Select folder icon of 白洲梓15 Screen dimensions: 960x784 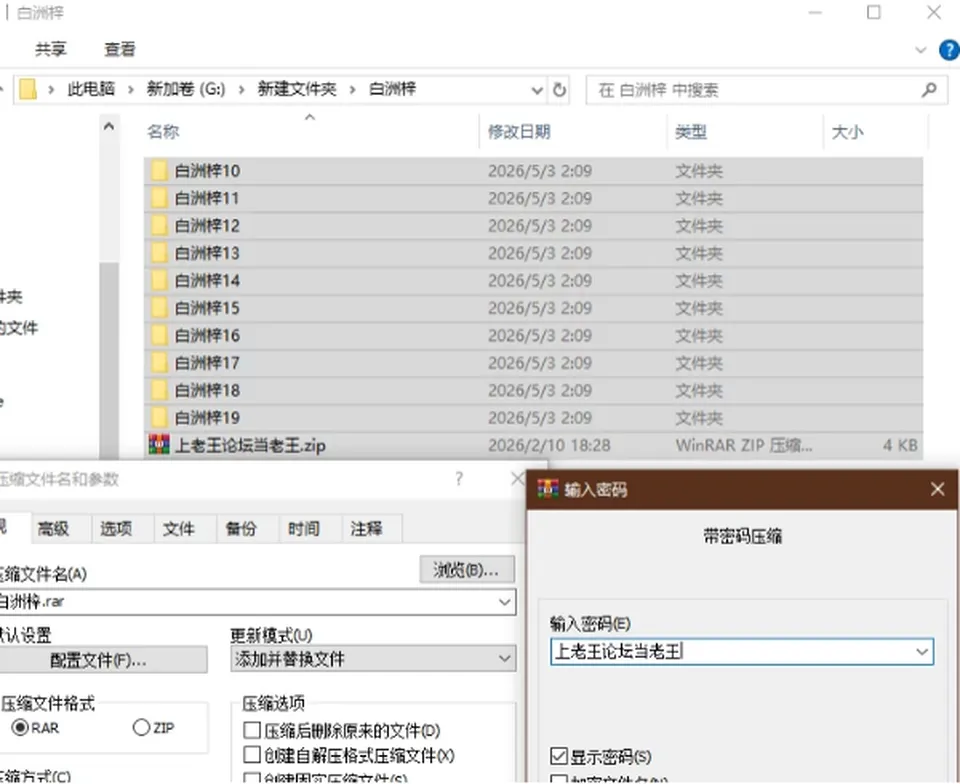pos(159,308)
